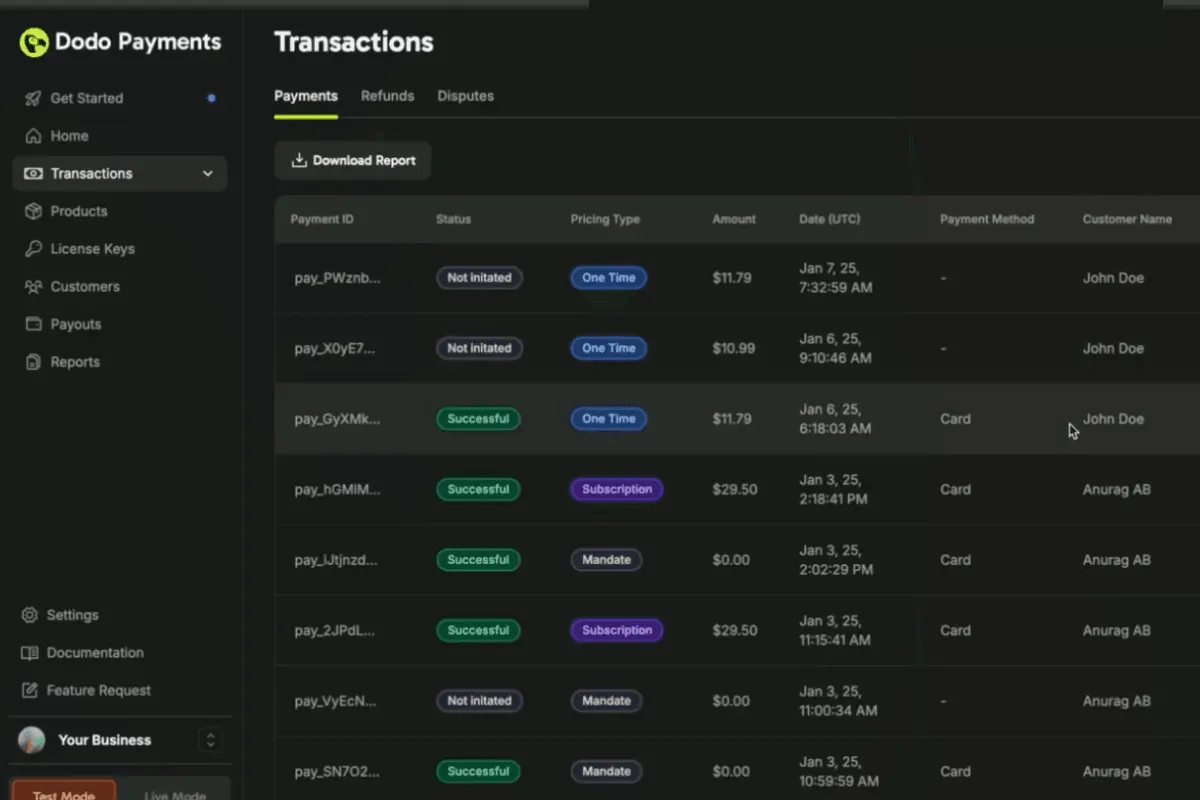Click Successful badge in pay_GyXMk row
The image size is (1200, 800).
(x=478, y=419)
